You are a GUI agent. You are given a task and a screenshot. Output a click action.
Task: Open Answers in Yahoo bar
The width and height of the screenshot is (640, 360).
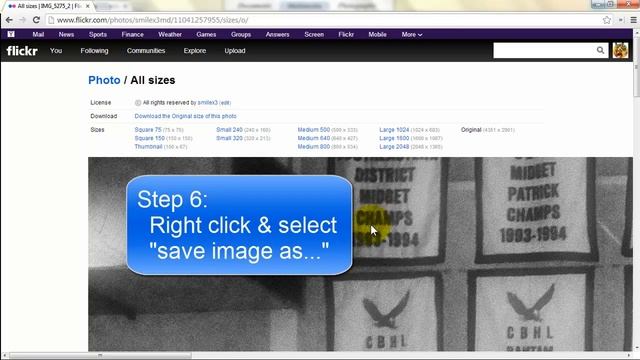tap(277, 34)
